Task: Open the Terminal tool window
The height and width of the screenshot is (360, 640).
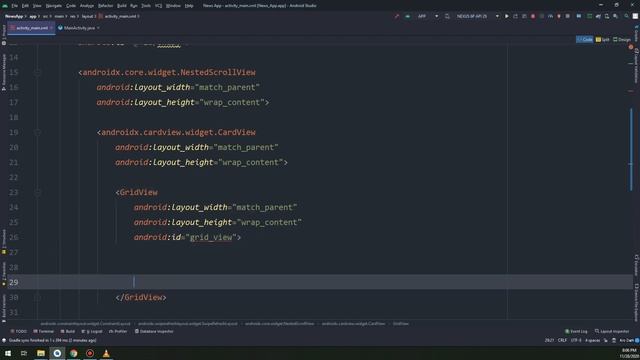Action: coord(44,331)
